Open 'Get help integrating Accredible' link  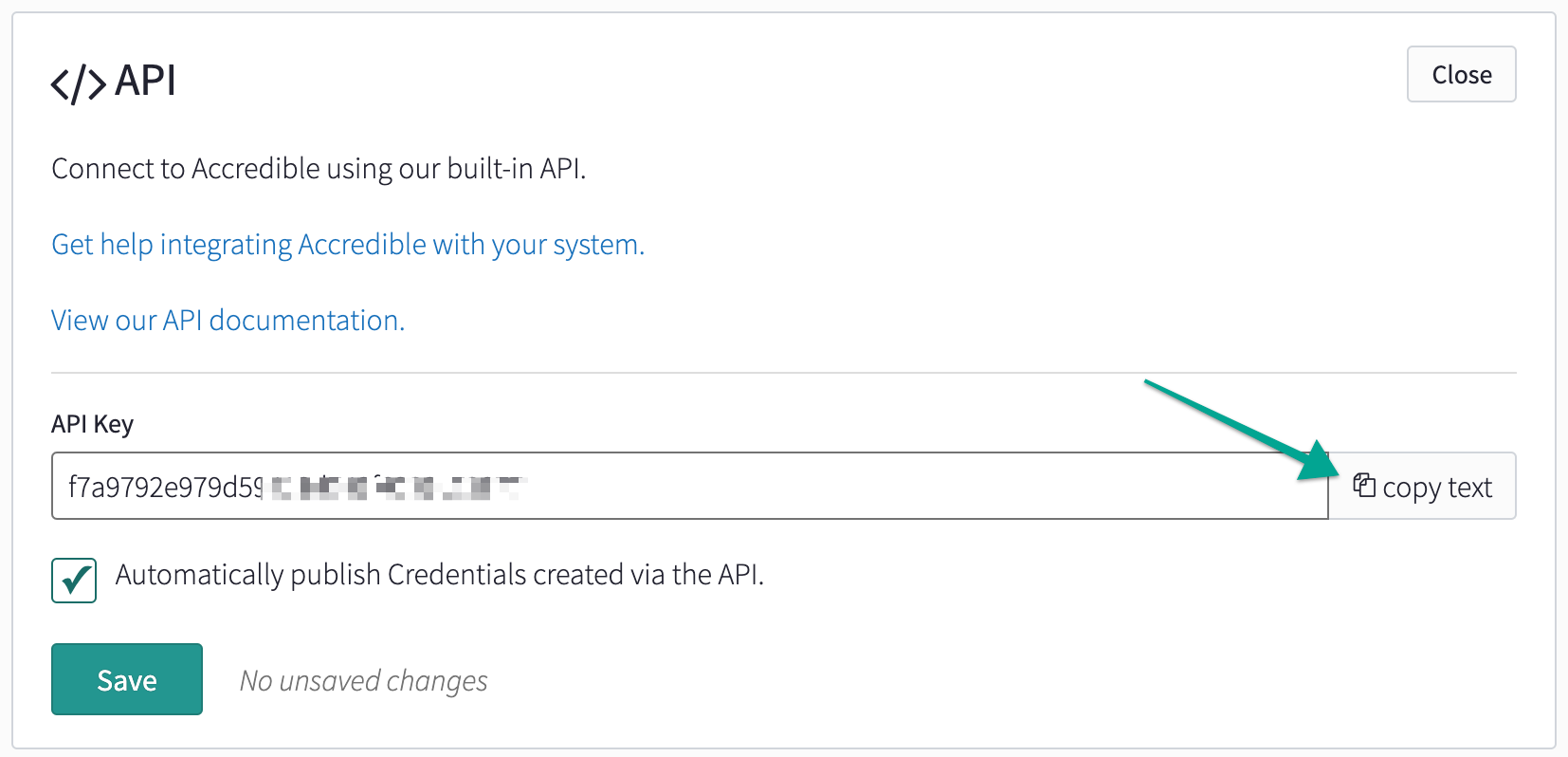348,245
